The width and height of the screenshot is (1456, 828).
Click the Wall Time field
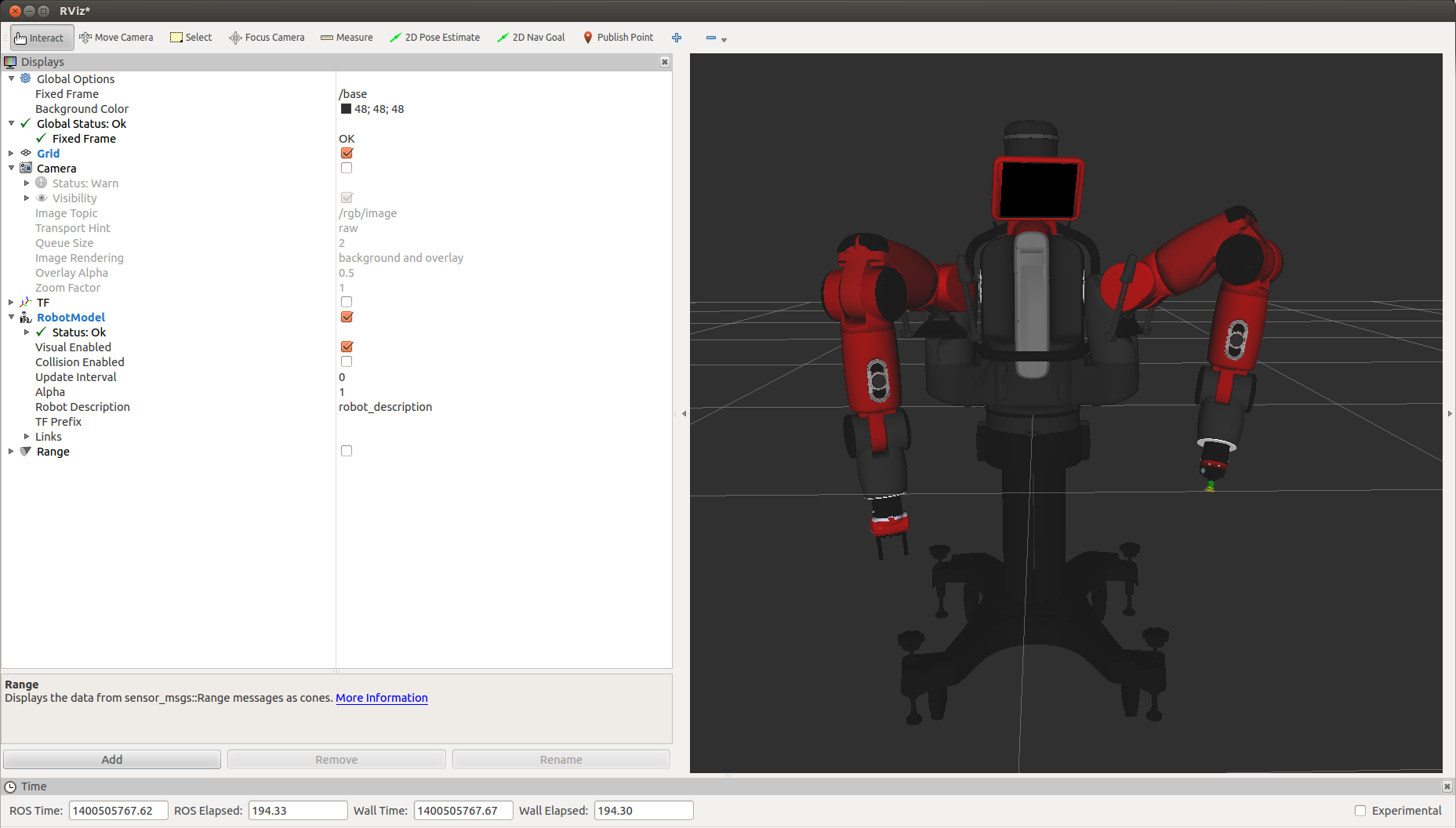tap(463, 811)
